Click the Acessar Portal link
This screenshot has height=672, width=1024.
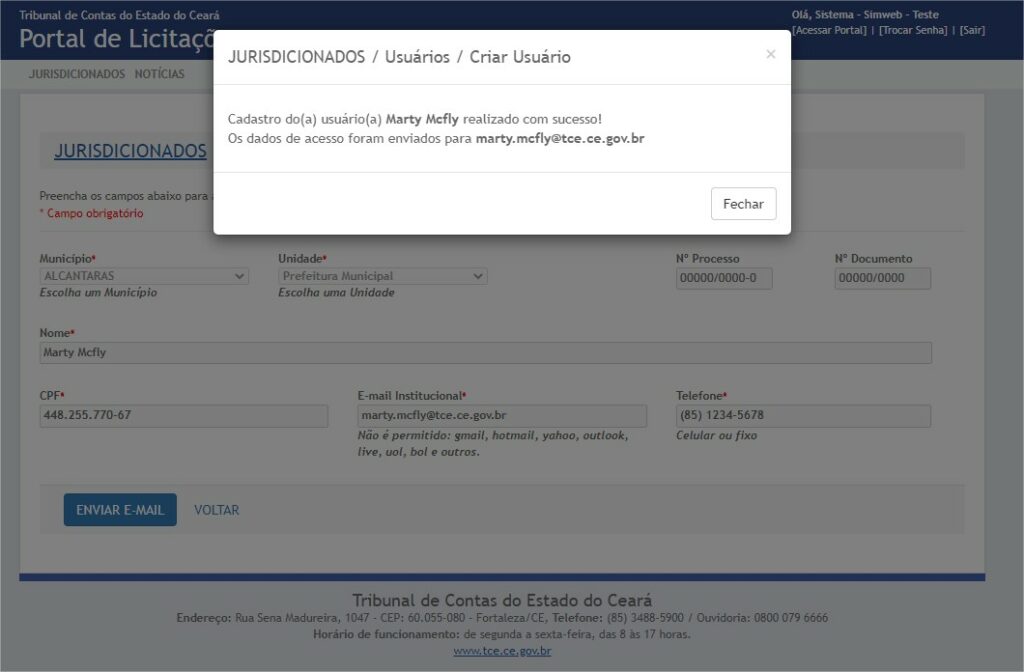point(829,30)
